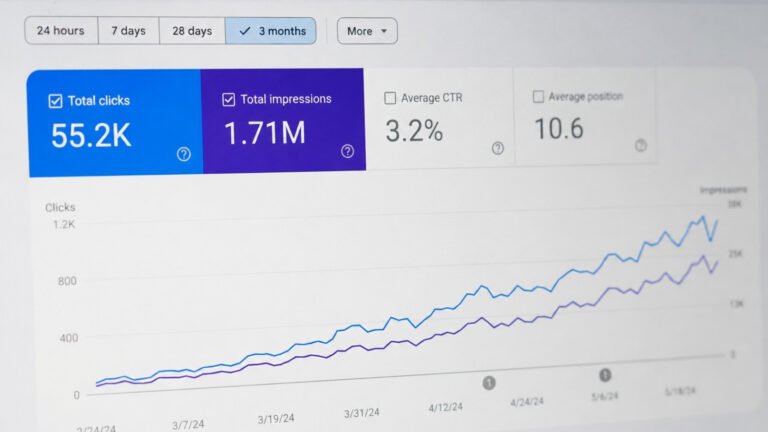Select the 7 days date range
The width and height of the screenshot is (768, 432).
128,30
